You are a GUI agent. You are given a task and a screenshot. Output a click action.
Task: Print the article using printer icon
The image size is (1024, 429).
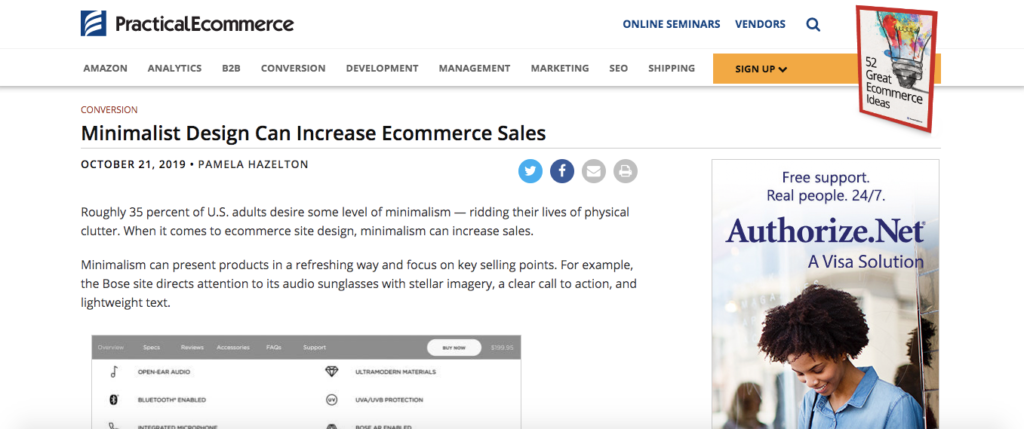625,172
